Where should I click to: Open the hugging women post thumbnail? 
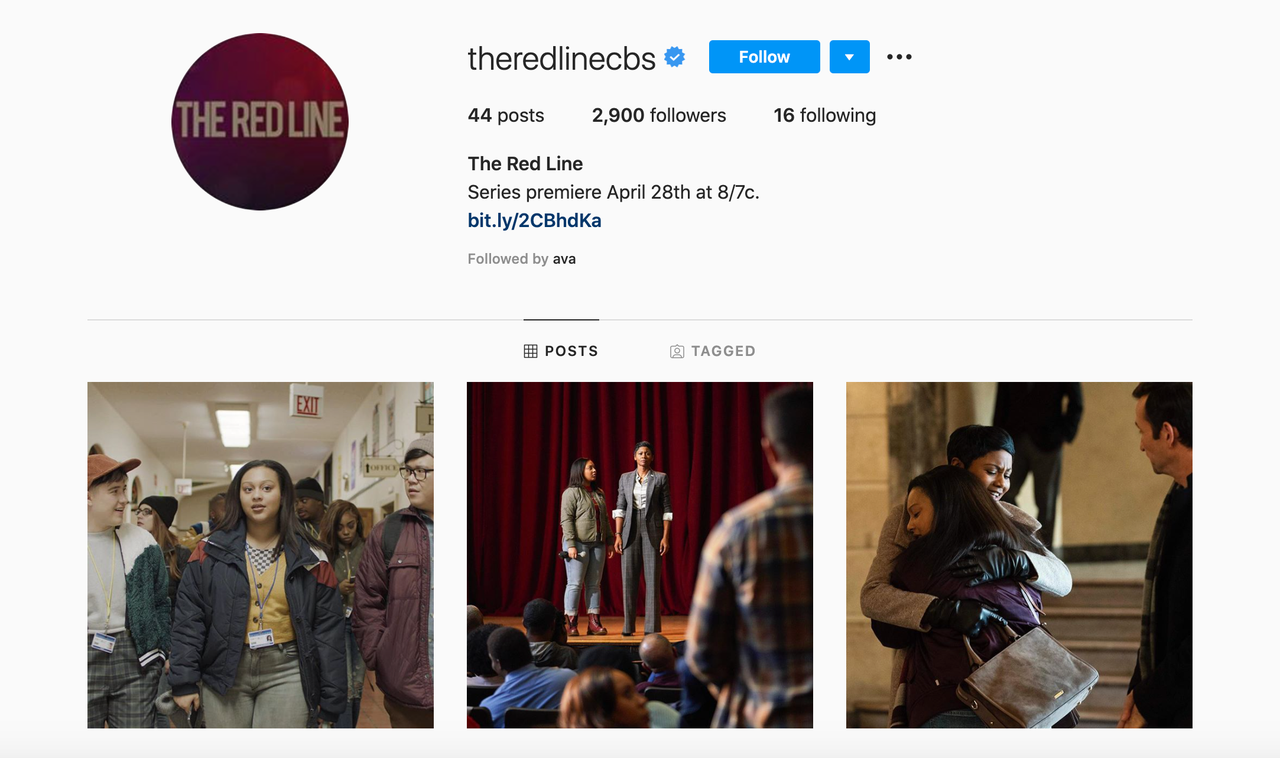[1019, 555]
